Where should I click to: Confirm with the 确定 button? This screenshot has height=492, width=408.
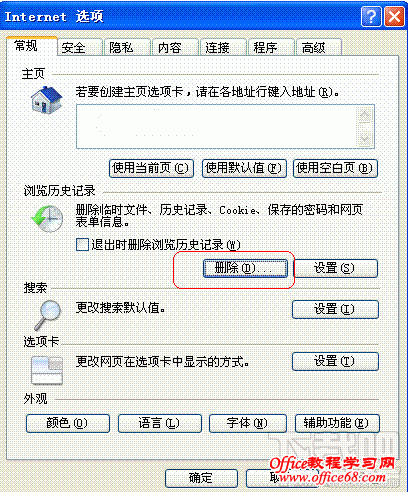(x=201, y=478)
